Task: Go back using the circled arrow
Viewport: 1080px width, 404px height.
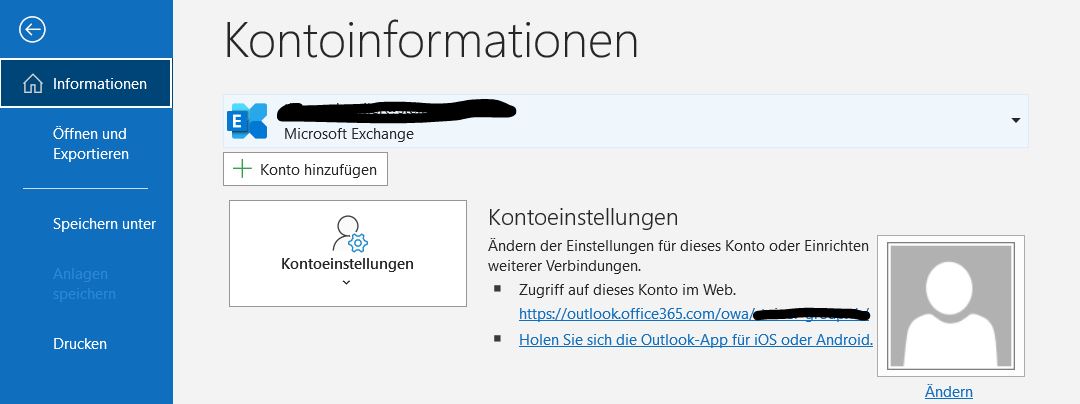Action: pyautogui.click(x=32, y=30)
